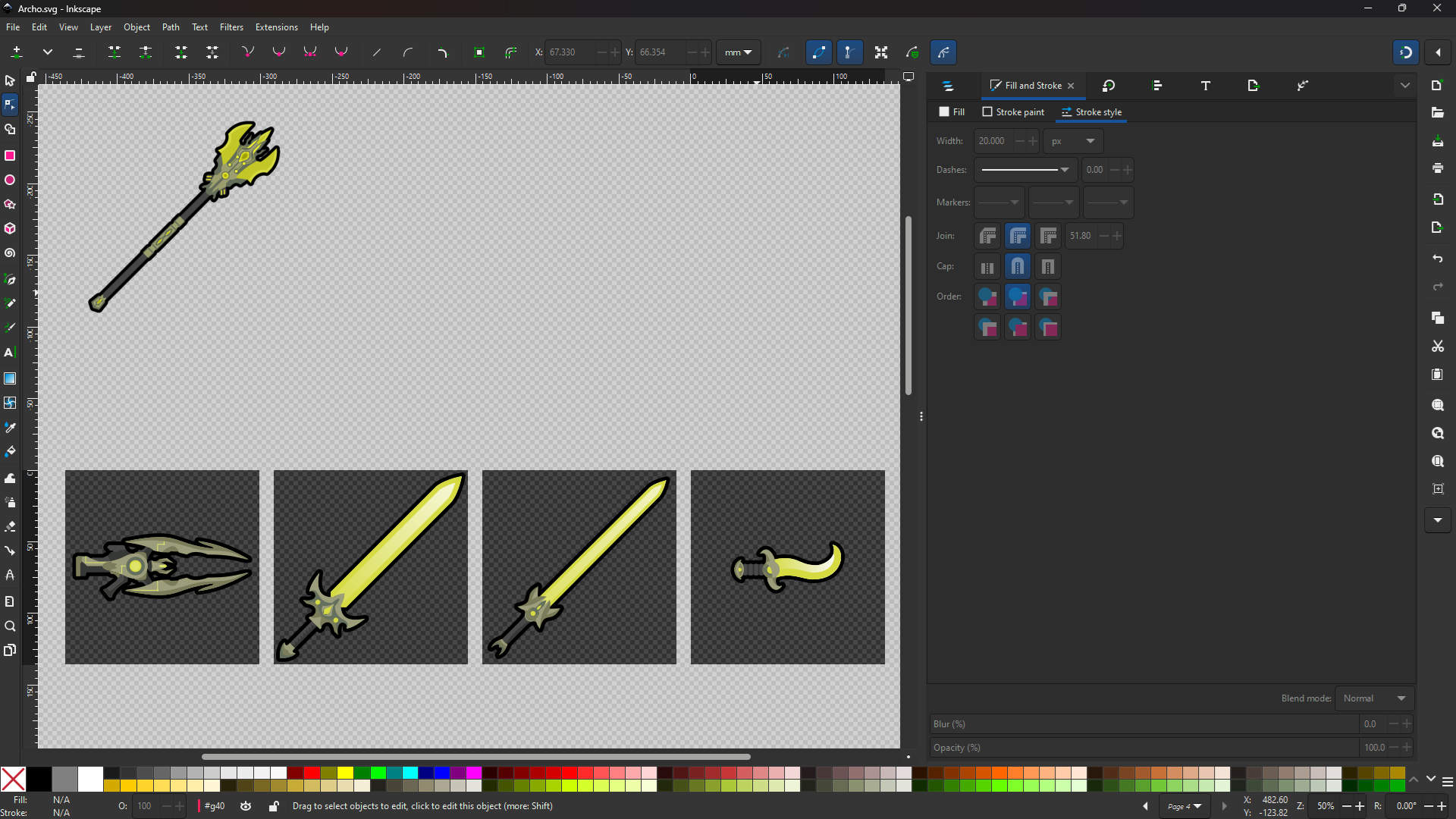Click the stroke Width input field
The width and height of the screenshot is (1456, 819).
pyautogui.click(x=992, y=141)
